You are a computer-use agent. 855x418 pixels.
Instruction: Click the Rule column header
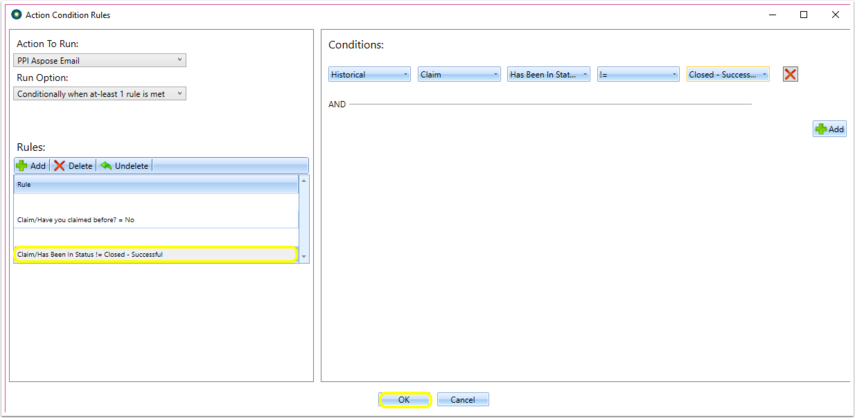[156, 185]
